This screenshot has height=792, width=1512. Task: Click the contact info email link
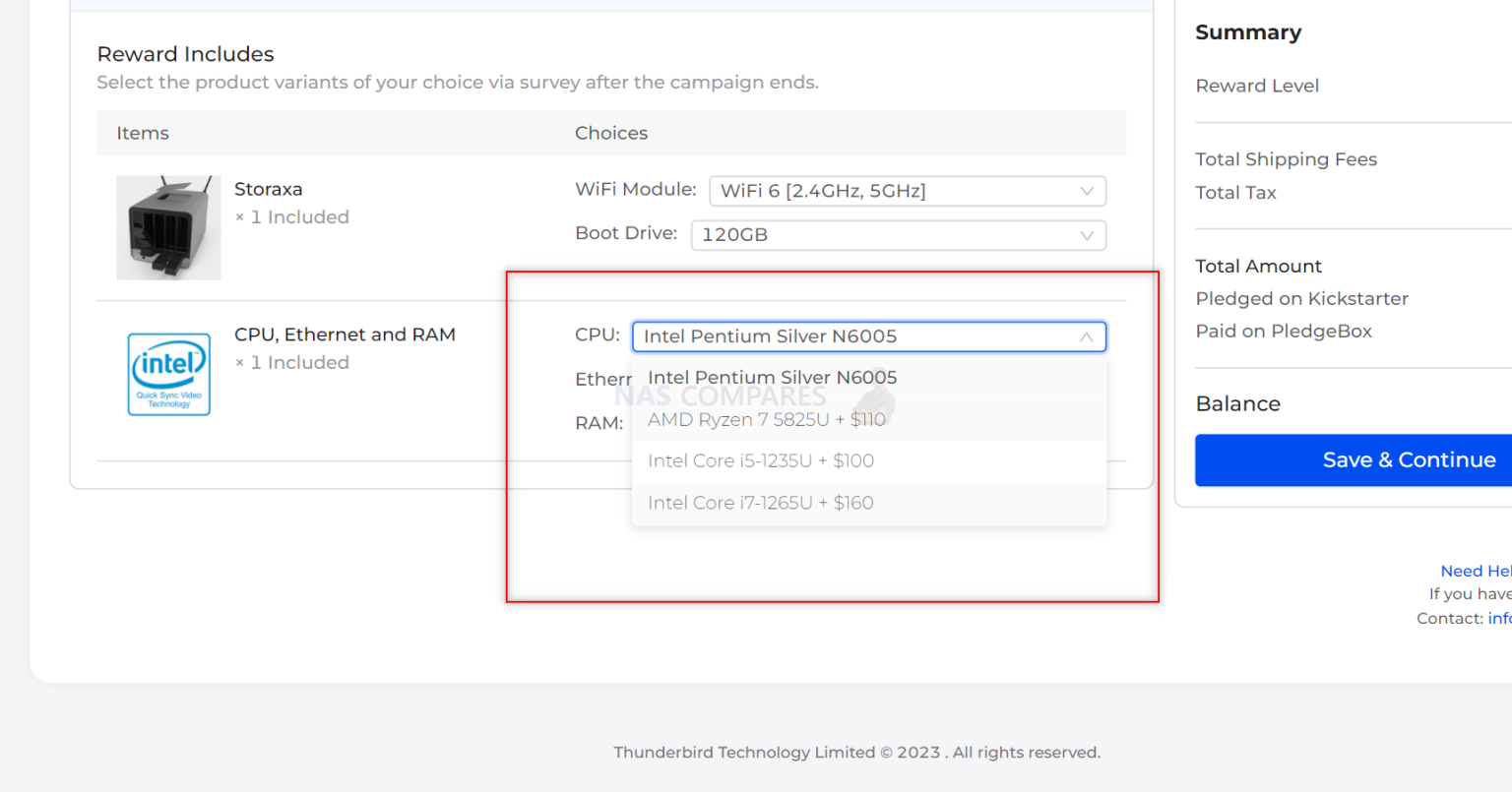1500,618
